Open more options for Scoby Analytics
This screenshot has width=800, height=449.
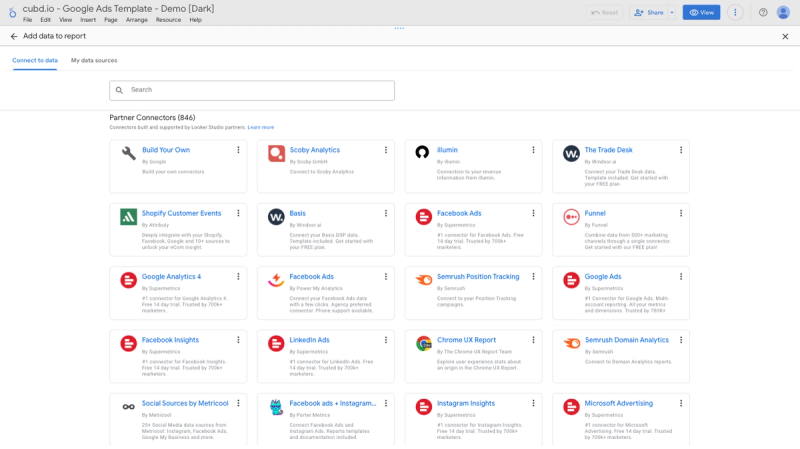(x=386, y=150)
